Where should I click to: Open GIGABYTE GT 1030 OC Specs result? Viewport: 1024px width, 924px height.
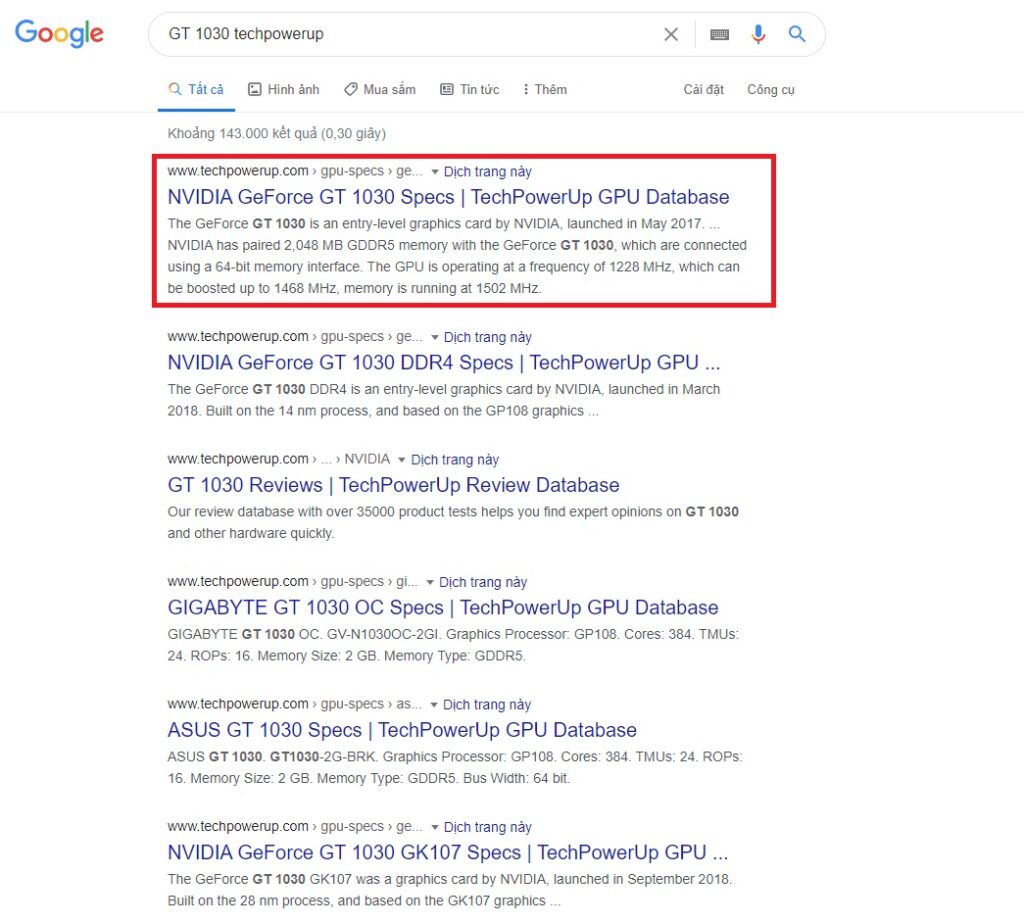pyautogui.click(x=443, y=607)
